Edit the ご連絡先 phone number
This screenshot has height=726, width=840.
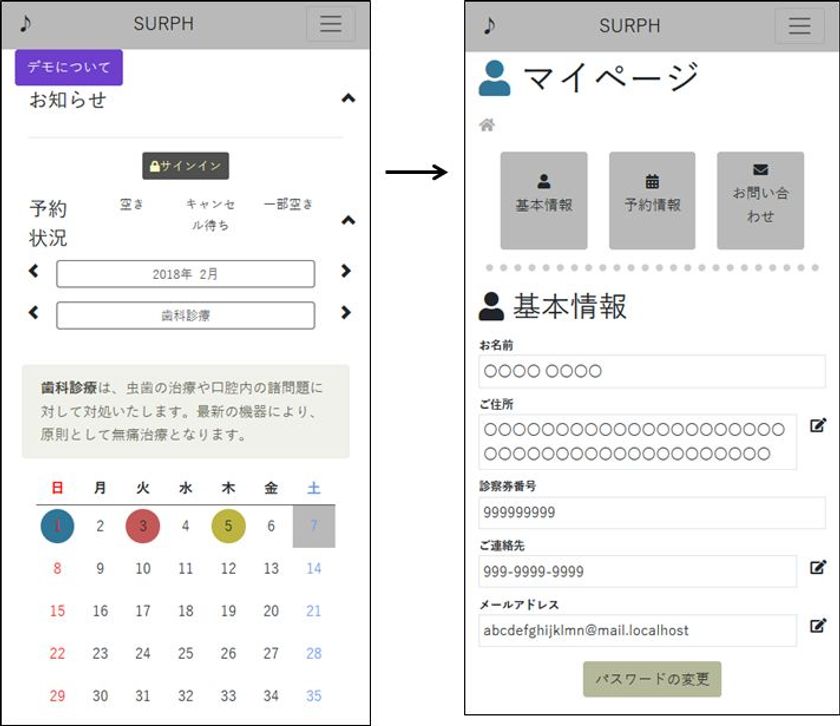tap(818, 567)
